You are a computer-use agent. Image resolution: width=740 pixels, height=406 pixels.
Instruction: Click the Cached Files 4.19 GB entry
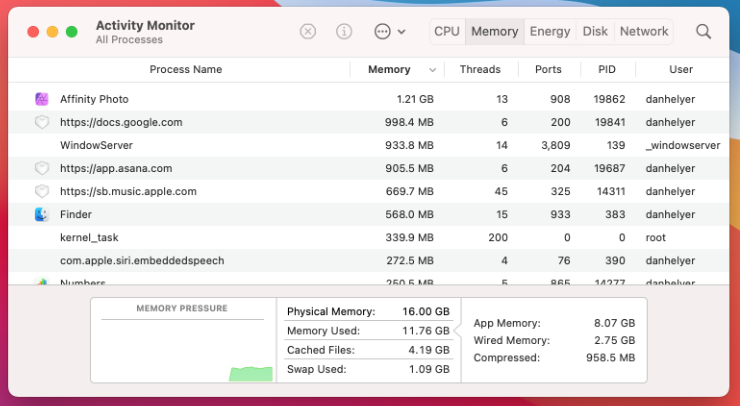pyautogui.click(x=368, y=350)
